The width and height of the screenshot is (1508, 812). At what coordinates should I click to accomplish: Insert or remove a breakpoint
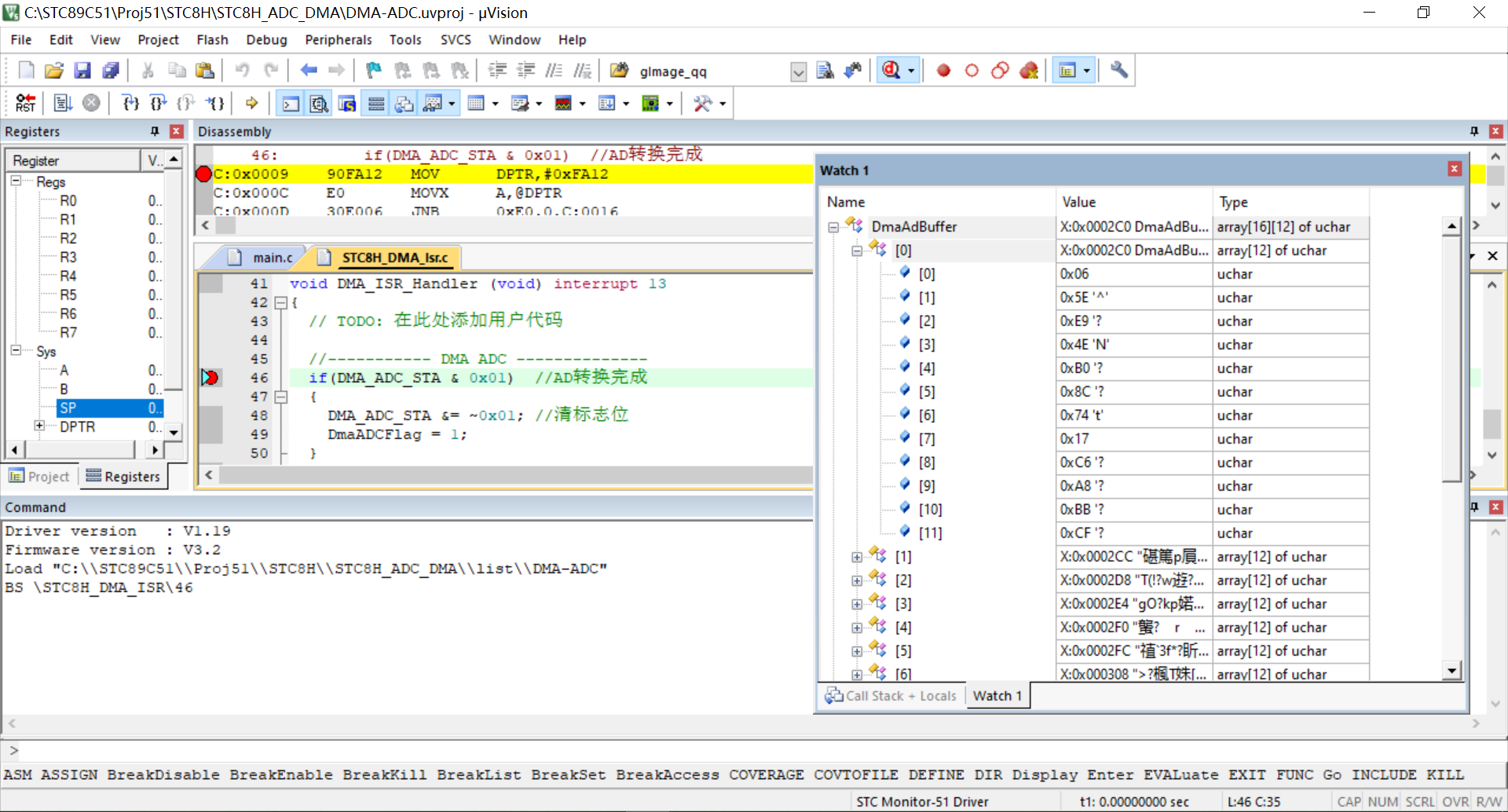click(x=943, y=71)
